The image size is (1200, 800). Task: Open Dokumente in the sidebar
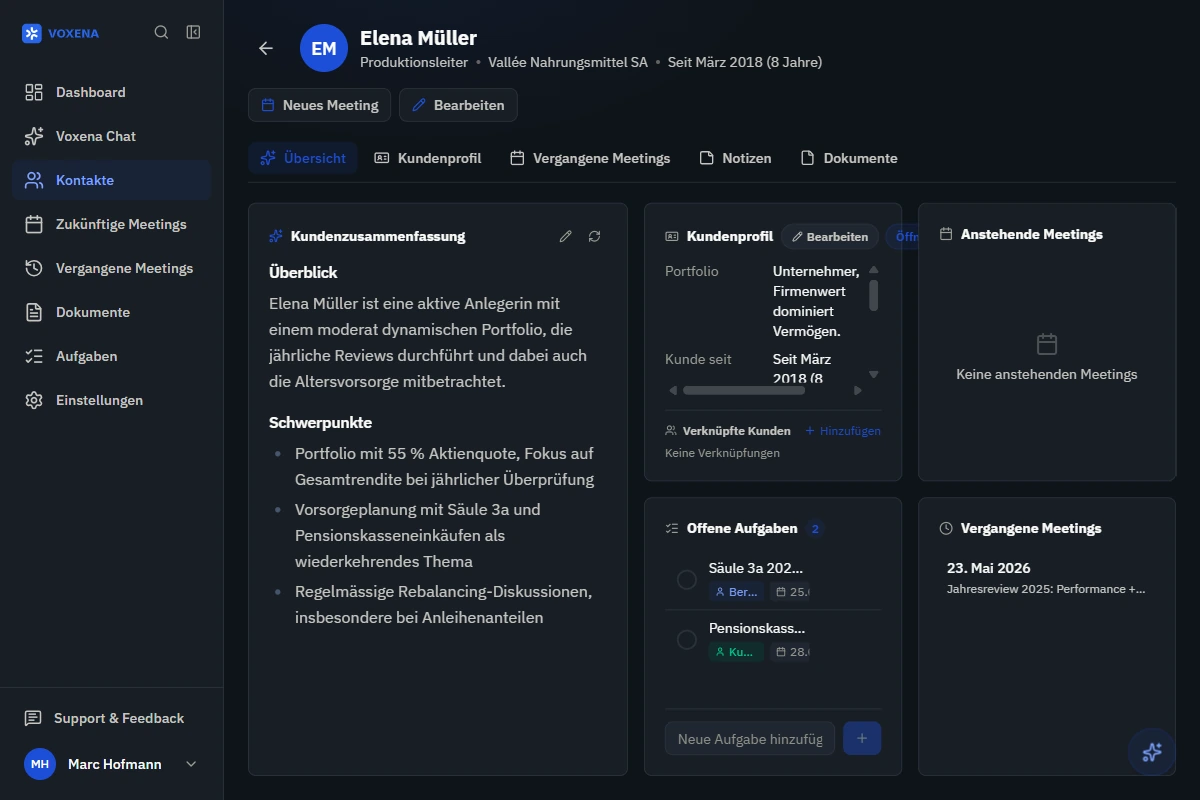[x=112, y=312]
